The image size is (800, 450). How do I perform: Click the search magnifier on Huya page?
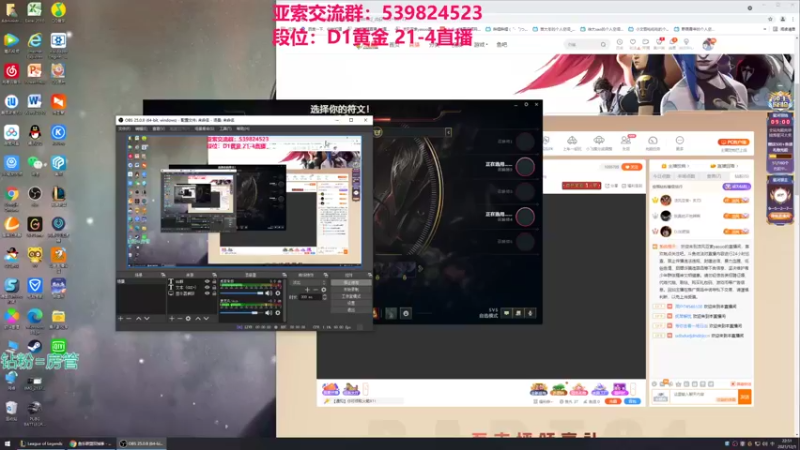603,44
